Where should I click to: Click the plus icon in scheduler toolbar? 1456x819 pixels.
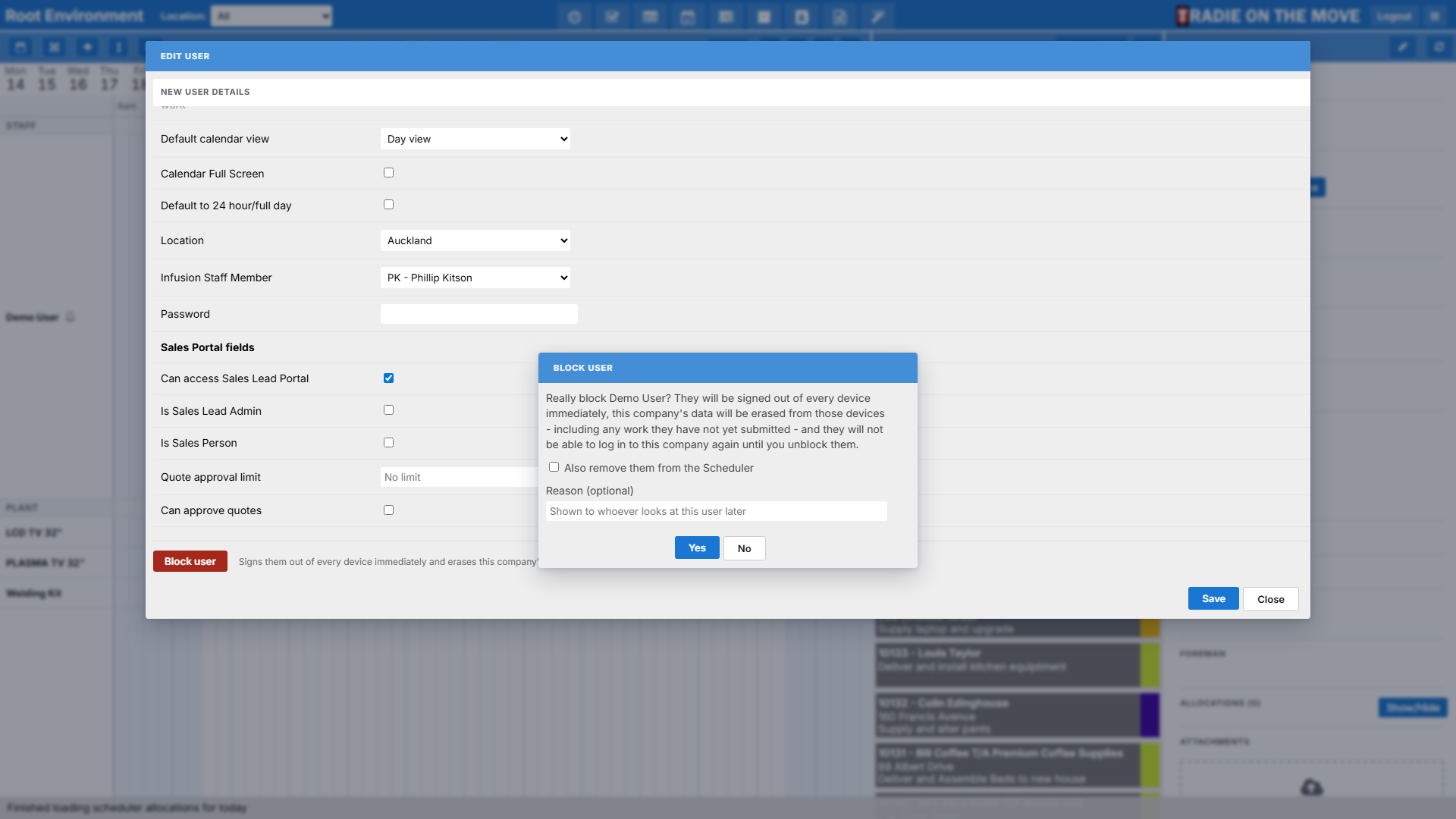point(87,47)
